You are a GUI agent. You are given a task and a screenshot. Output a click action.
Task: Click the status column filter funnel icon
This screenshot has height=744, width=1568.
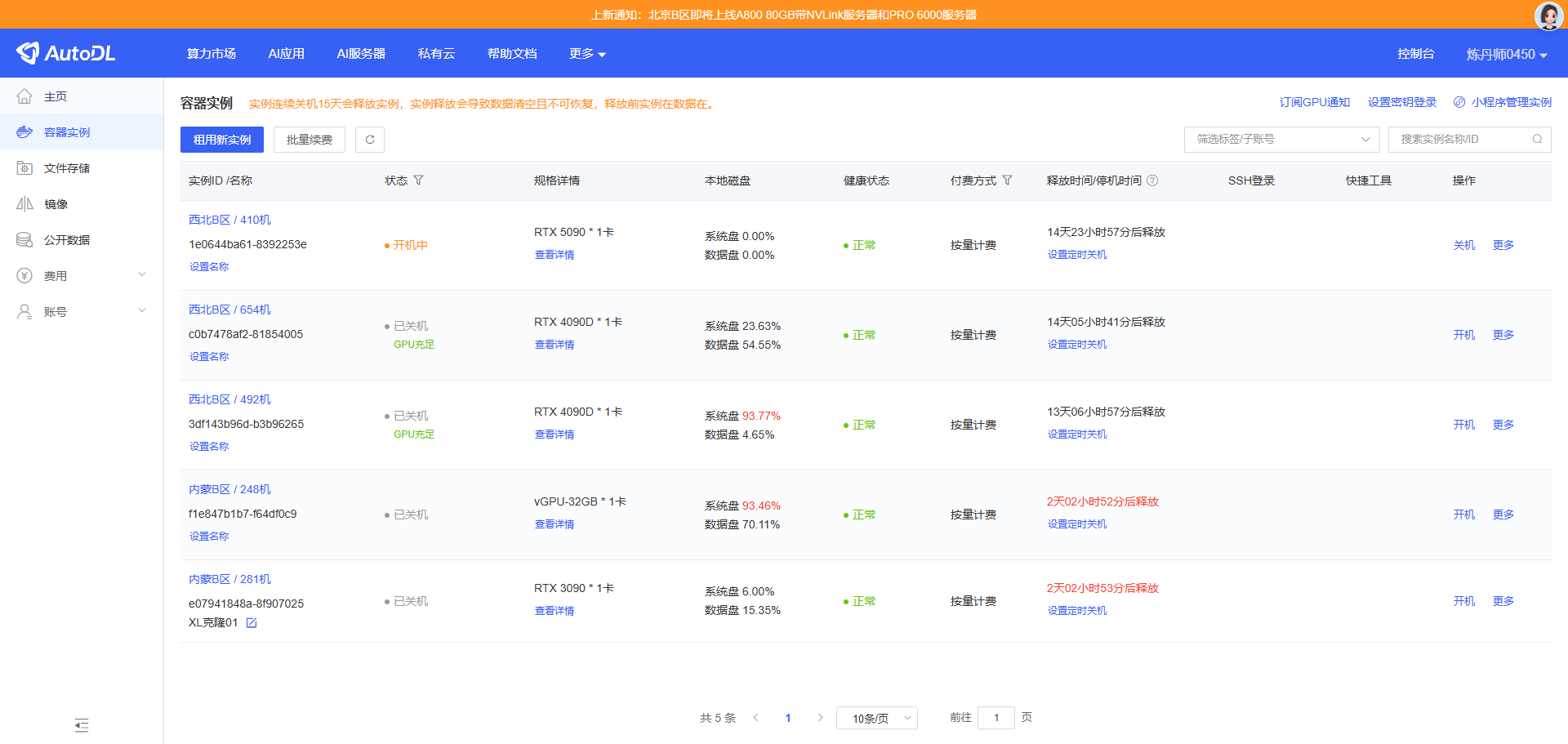418,180
